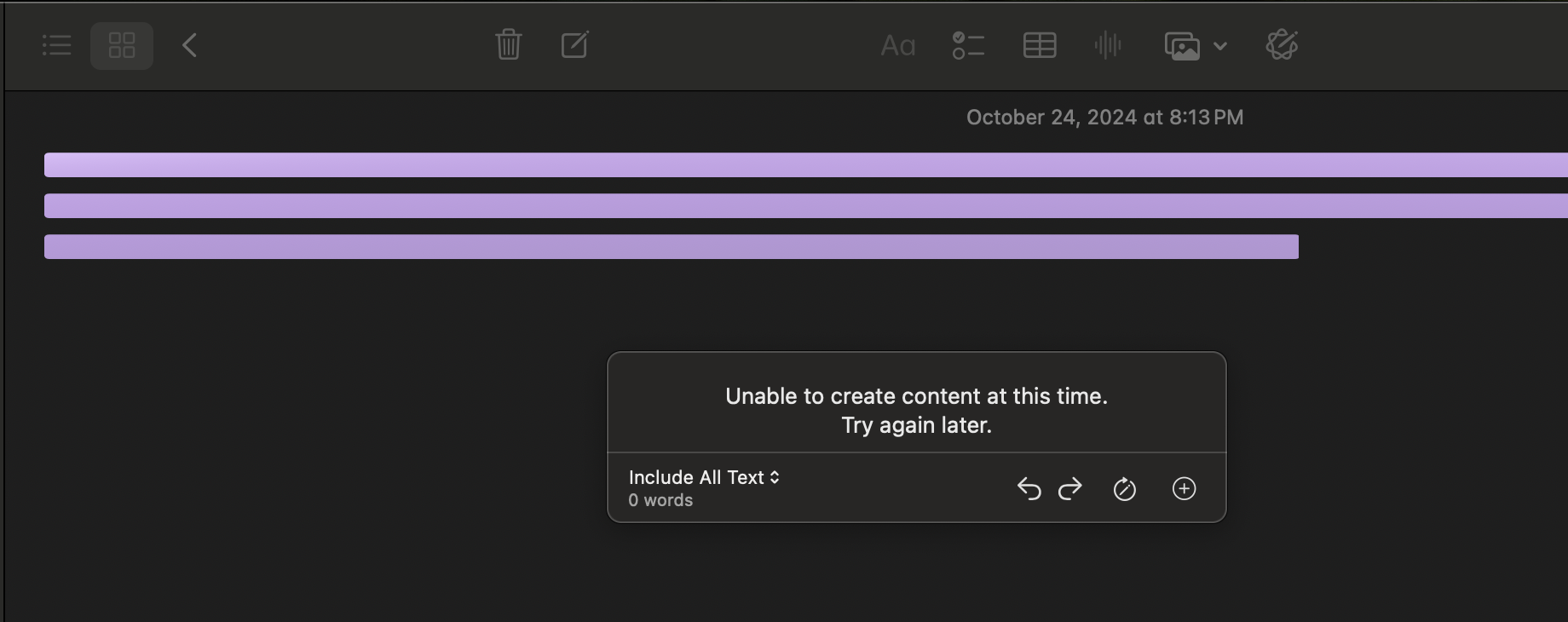Create a new note
This screenshot has width=1568, height=622.
[575, 44]
